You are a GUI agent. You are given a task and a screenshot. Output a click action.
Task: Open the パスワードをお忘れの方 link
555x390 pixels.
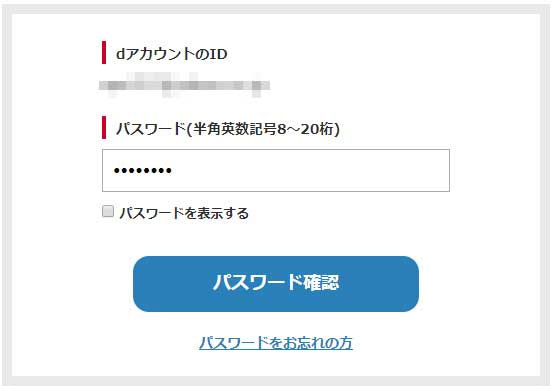276,343
